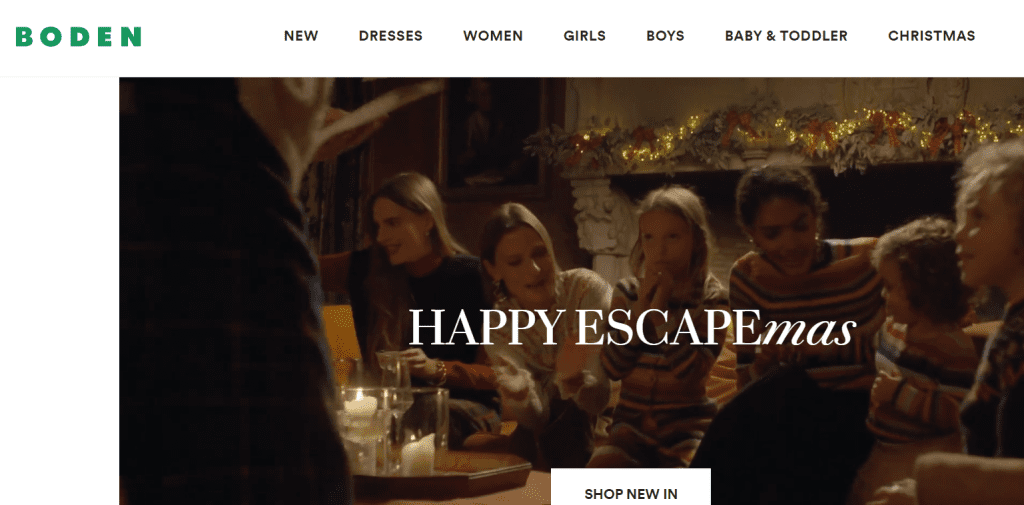
Task: Click the framed painting on the wall
Action: pos(494,137)
